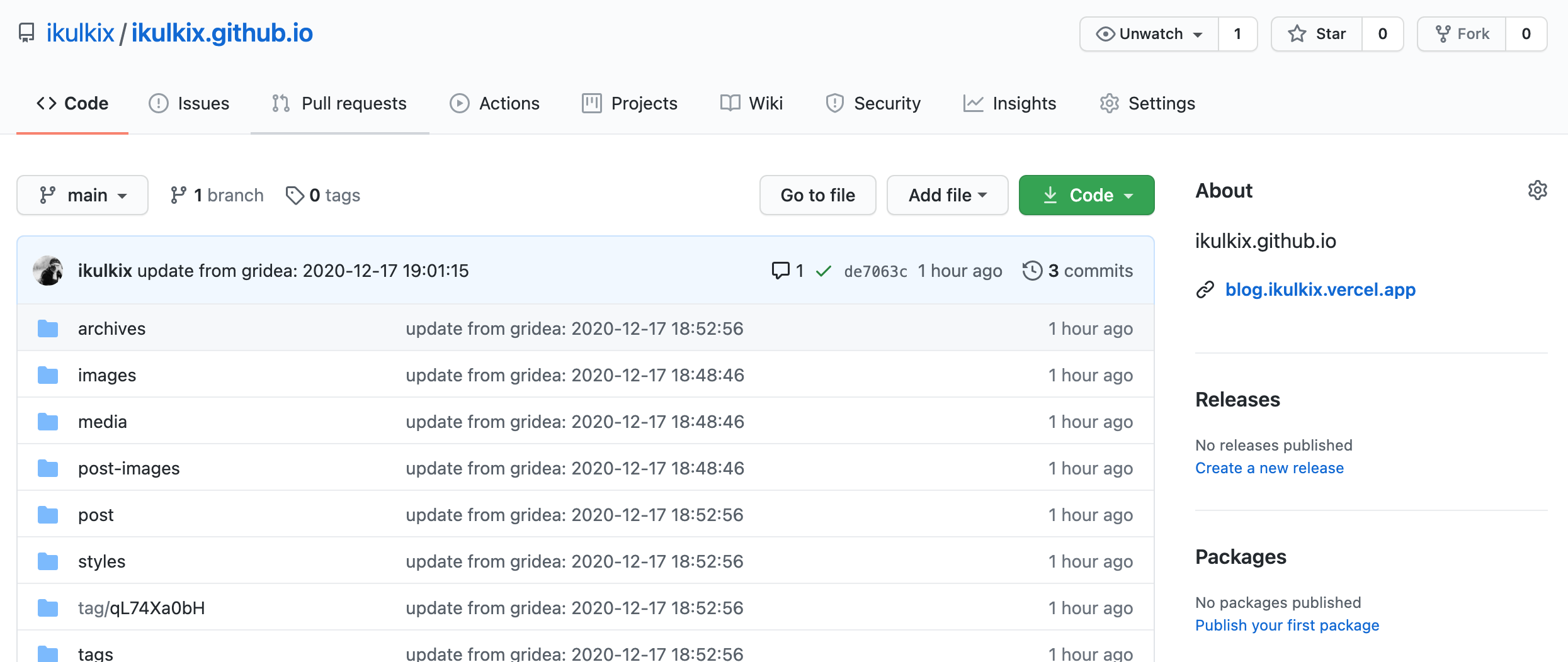Open the archives folder
The height and width of the screenshot is (662, 1568).
click(x=111, y=328)
